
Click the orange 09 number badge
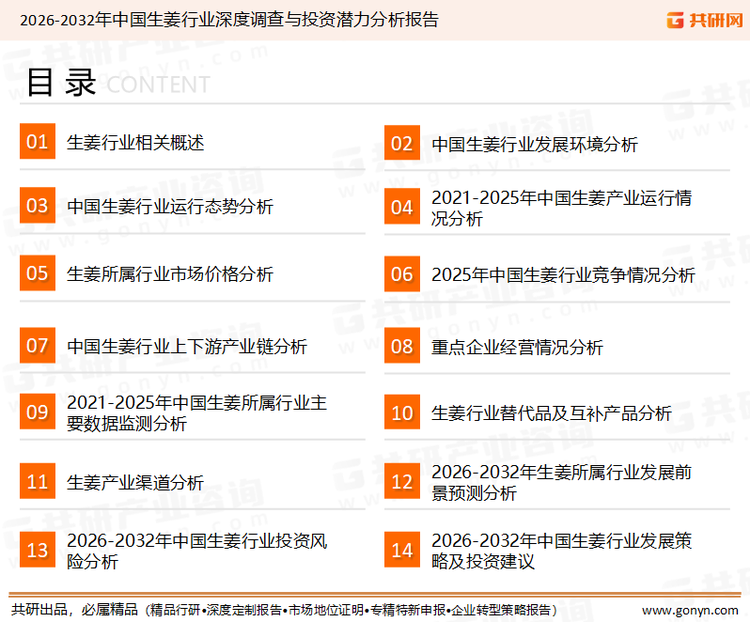[x=37, y=411]
